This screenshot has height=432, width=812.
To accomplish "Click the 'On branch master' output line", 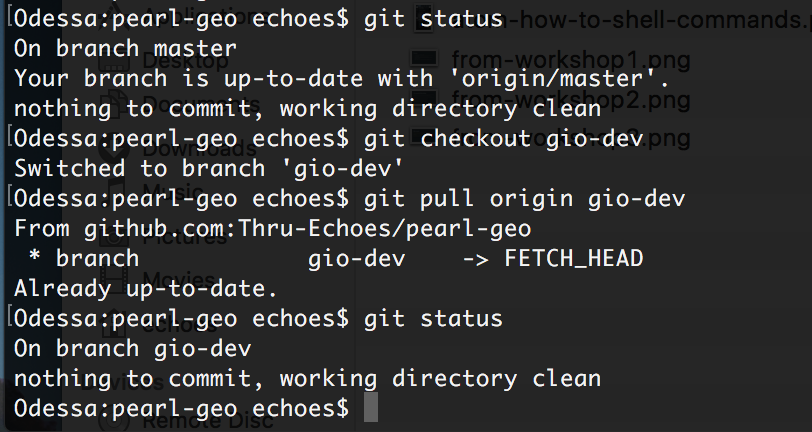I will [125, 49].
